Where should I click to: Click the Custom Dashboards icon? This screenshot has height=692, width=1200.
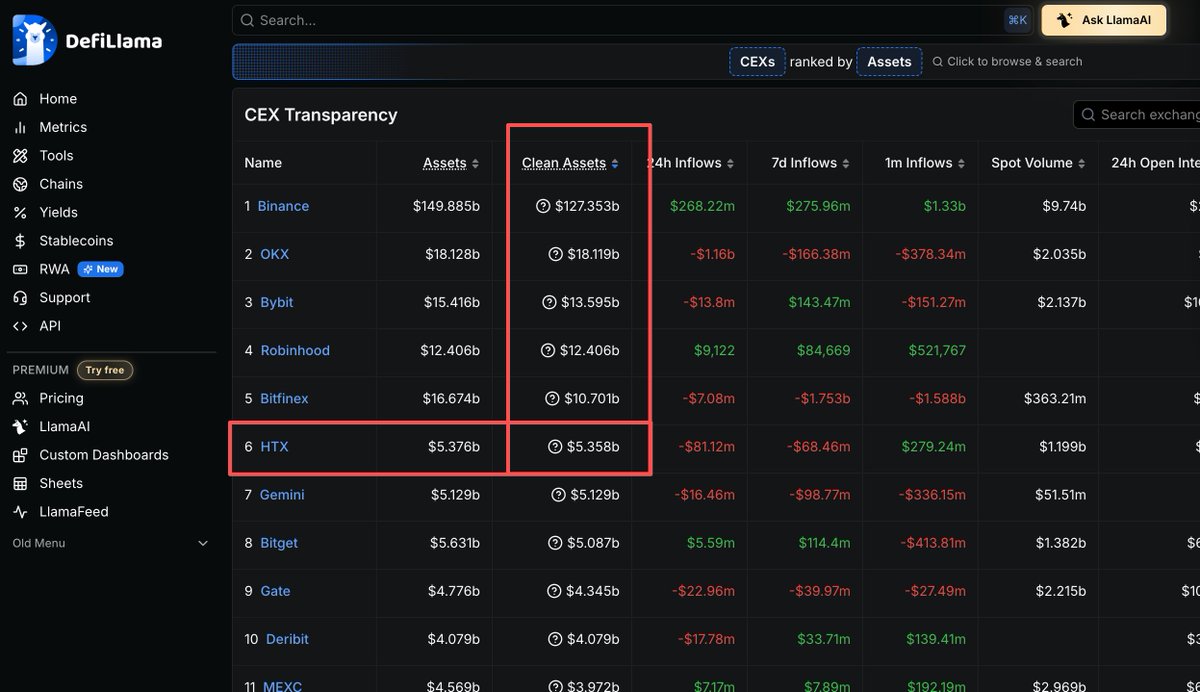[20, 455]
